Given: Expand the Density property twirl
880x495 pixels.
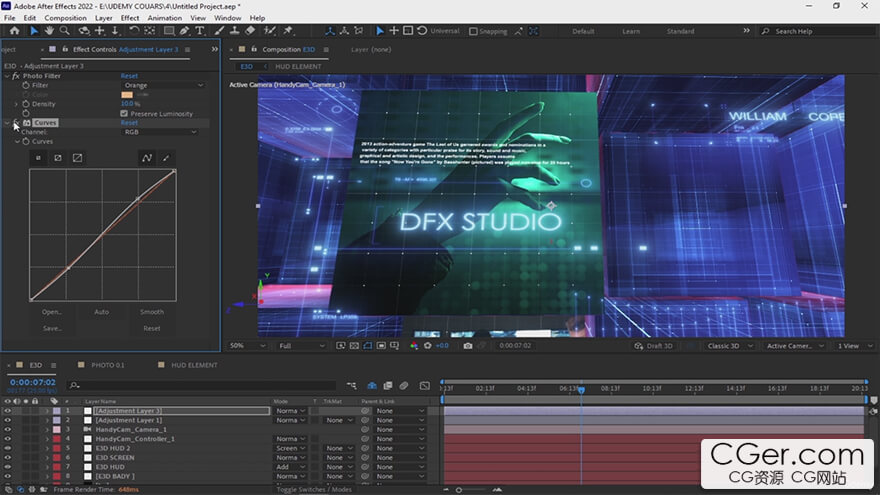Looking at the screenshot, I should [16, 104].
